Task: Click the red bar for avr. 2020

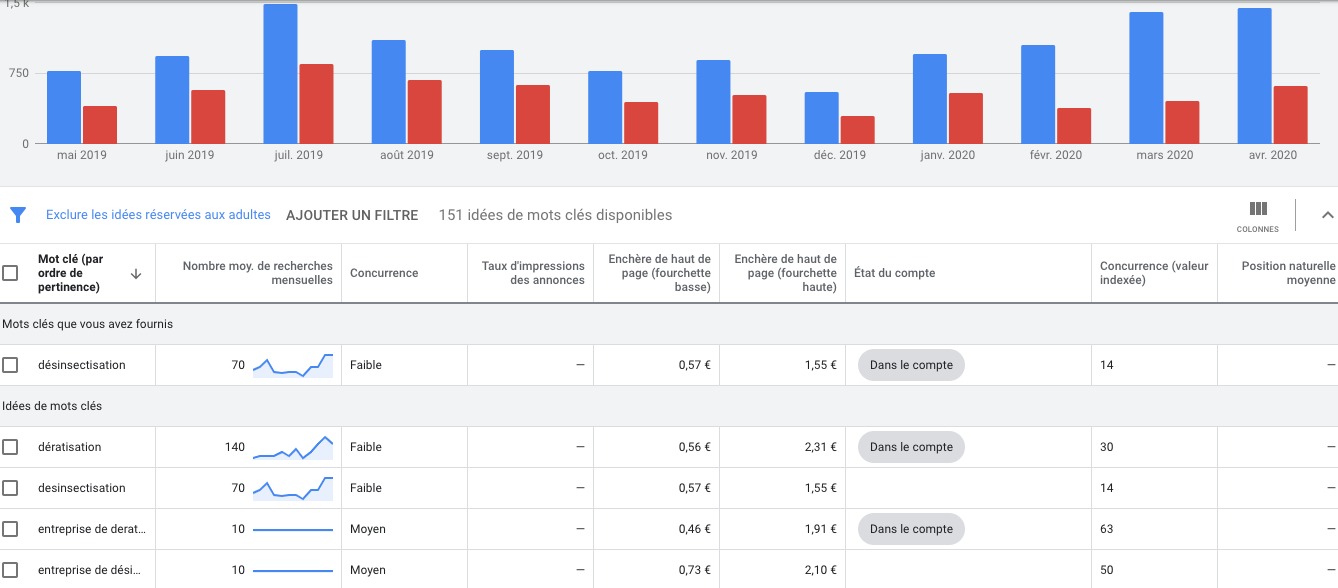Action: click(x=1290, y=115)
